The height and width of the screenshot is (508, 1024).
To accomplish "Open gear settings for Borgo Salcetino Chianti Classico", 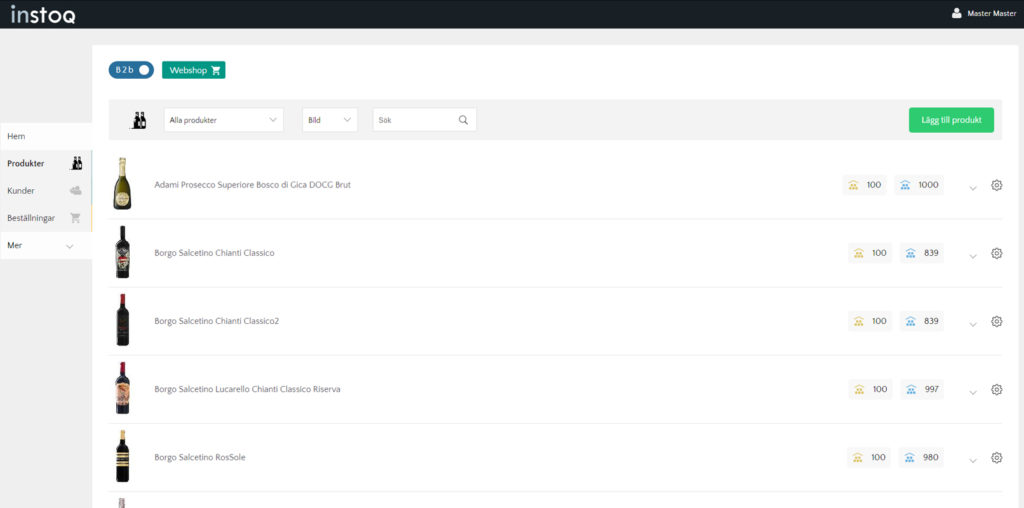I will [996, 254].
